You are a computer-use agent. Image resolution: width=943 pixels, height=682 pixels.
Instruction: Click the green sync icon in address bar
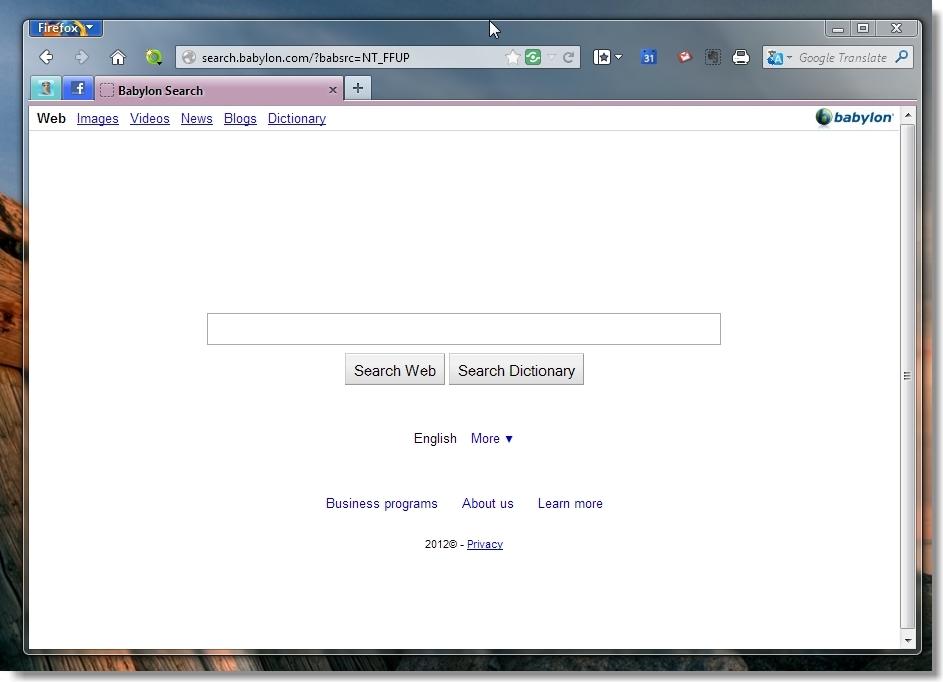(x=533, y=57)
